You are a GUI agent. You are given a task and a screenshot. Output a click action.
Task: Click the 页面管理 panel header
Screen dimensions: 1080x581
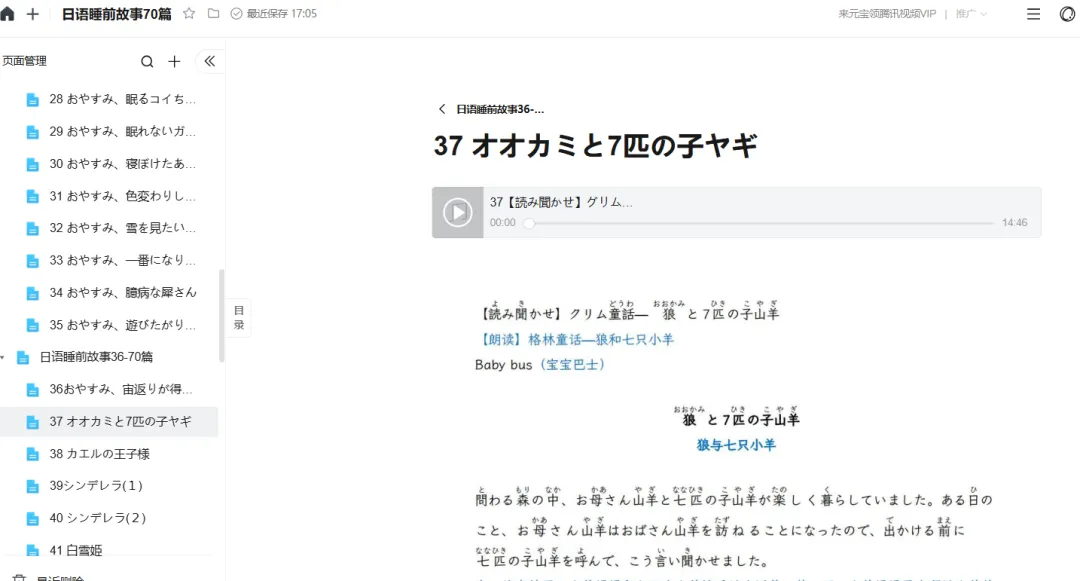[24, 61]
